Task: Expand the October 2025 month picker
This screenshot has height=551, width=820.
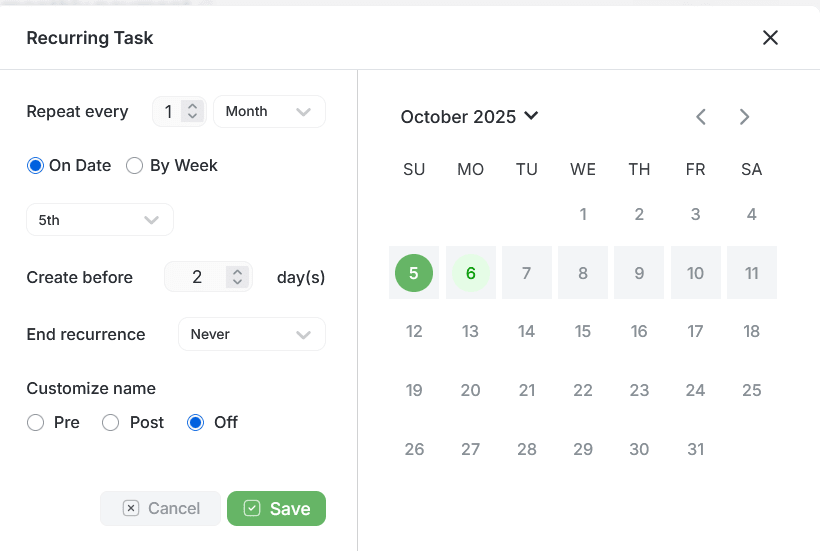Action: coord(469,117)
